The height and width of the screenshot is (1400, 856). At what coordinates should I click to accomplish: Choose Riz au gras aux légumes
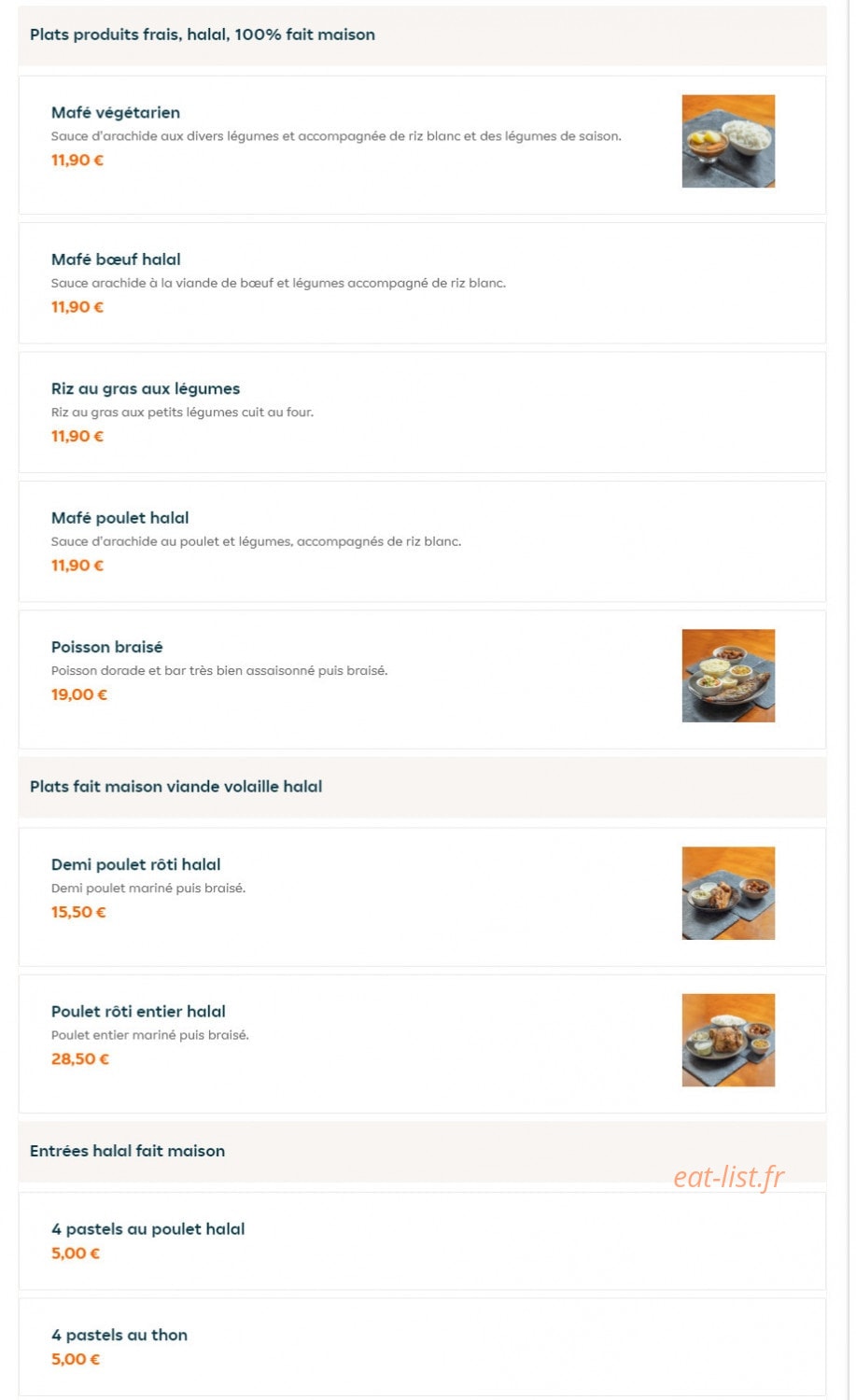coord(422,413)
